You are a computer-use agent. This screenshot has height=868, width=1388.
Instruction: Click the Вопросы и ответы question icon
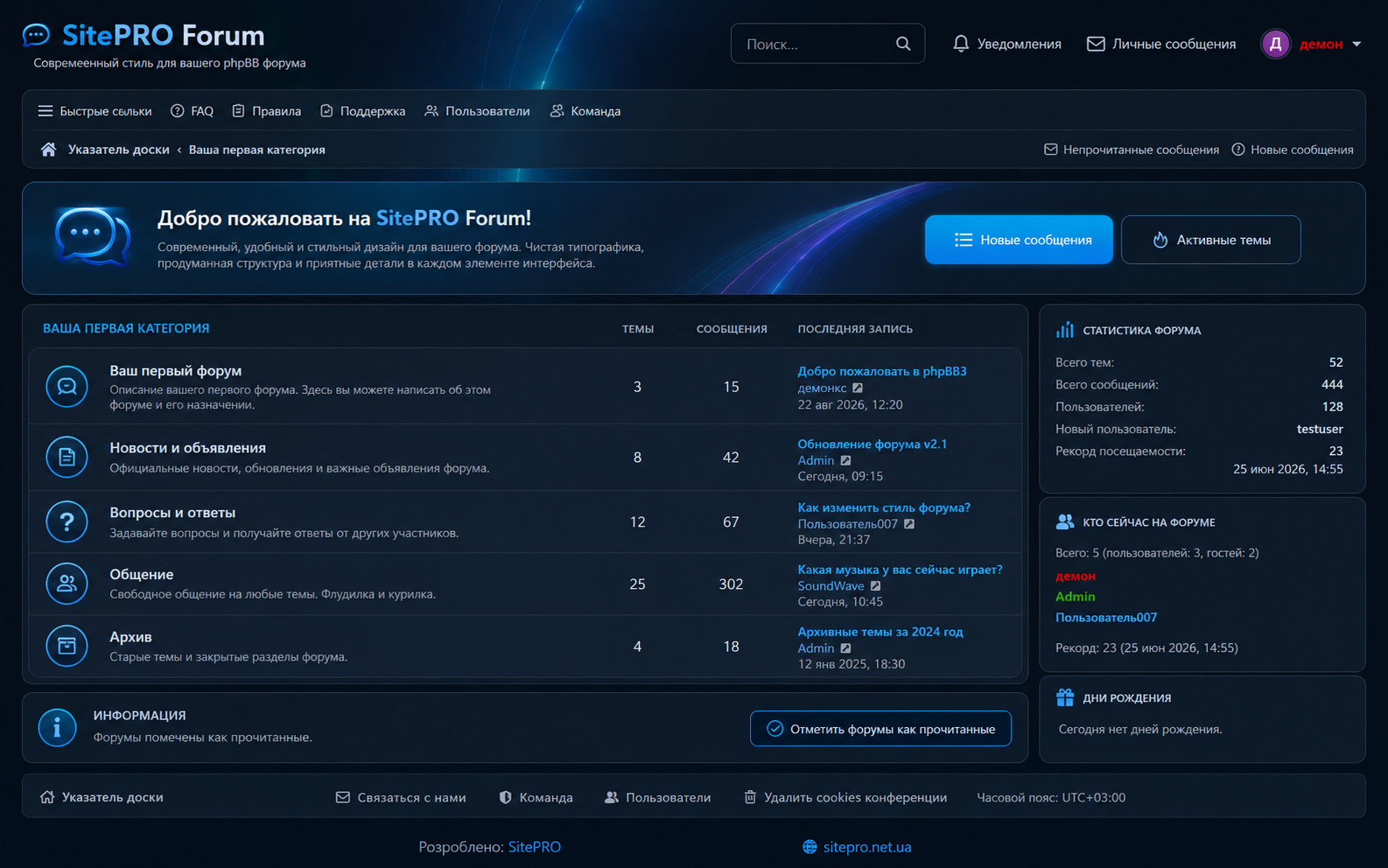67,521
